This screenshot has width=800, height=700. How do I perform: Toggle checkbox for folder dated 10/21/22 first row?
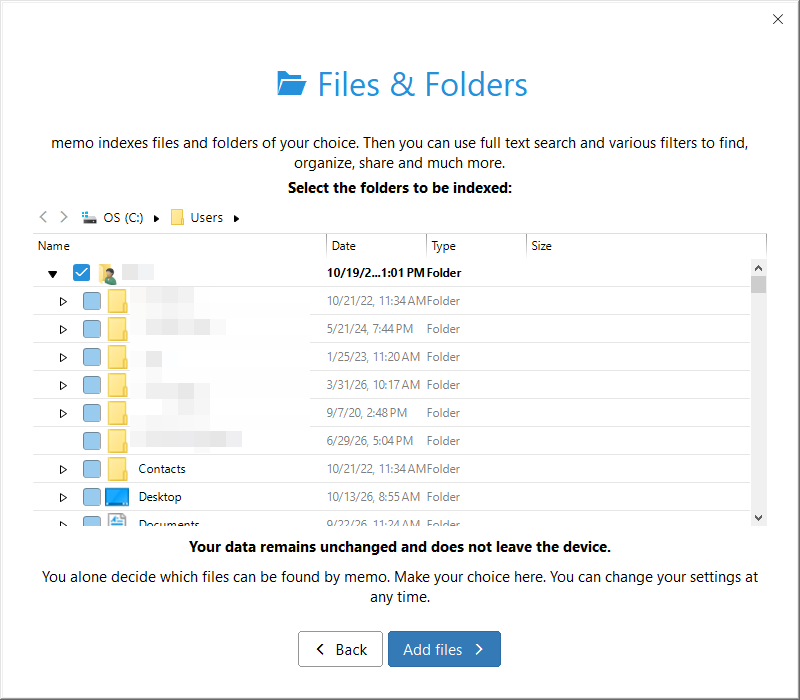pyautogui.click(x=92, y=301)
